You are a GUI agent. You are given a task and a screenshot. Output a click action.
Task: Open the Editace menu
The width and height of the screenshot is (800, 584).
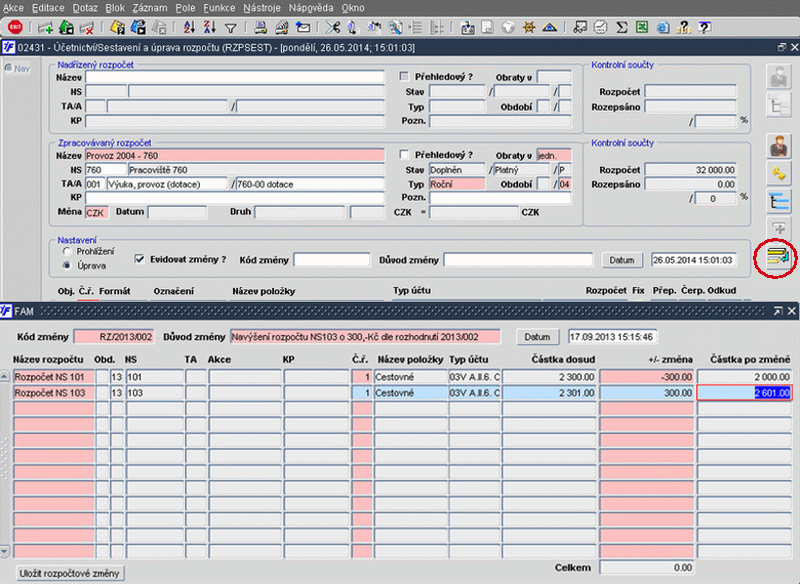(x=48, y=8)
